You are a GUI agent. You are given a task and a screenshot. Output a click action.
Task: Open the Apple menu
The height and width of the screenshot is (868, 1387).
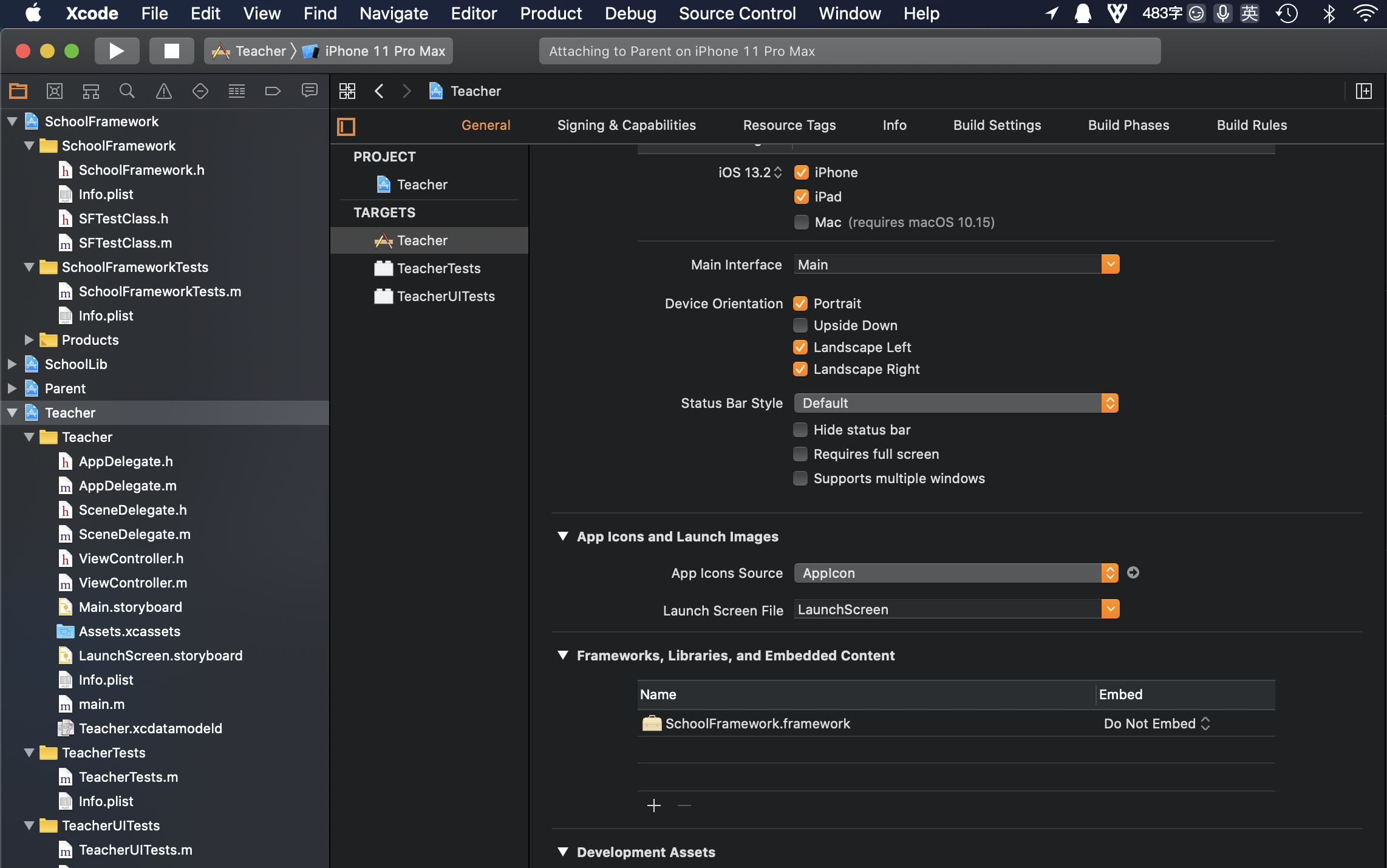[33, 13]
